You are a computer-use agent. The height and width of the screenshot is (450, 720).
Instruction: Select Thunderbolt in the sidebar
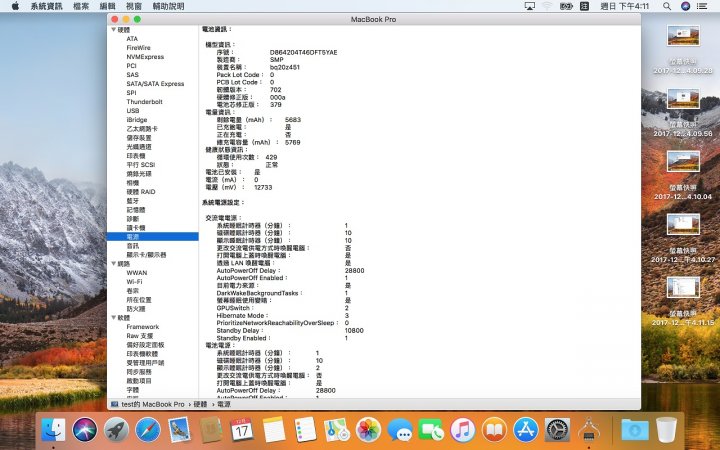tap(144, 102)
